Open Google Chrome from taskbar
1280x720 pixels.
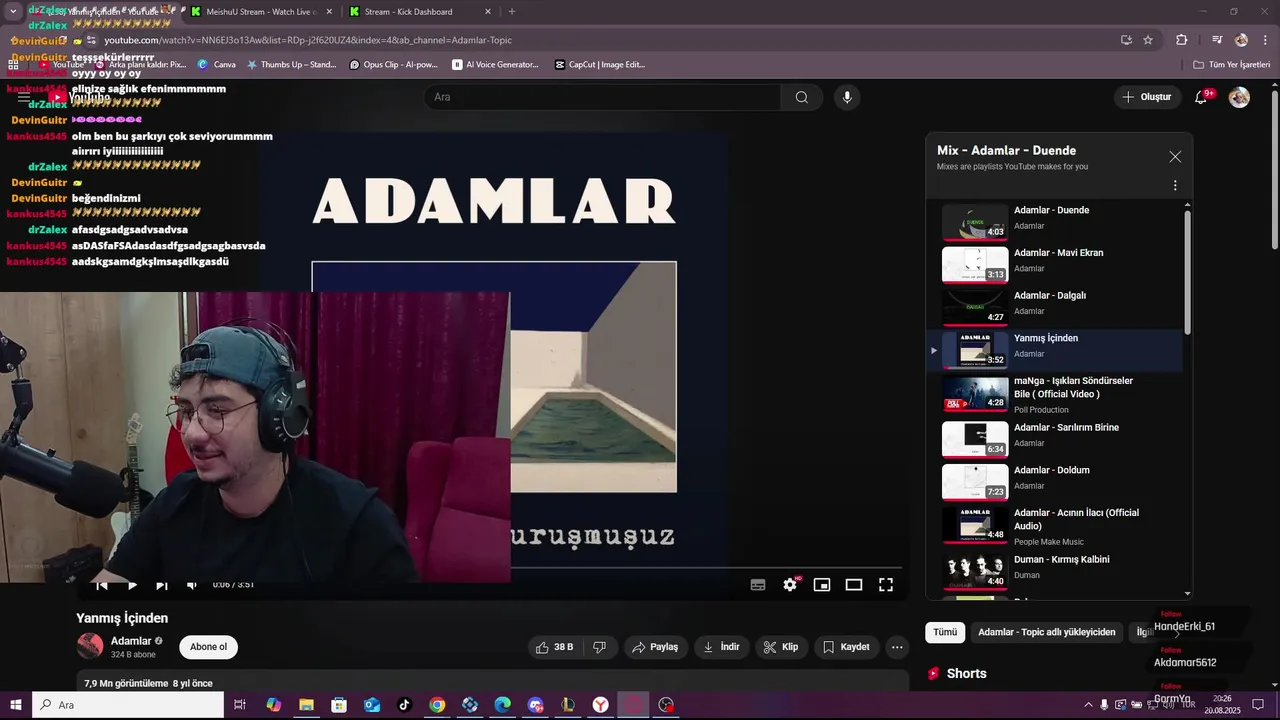click(437, 705)
